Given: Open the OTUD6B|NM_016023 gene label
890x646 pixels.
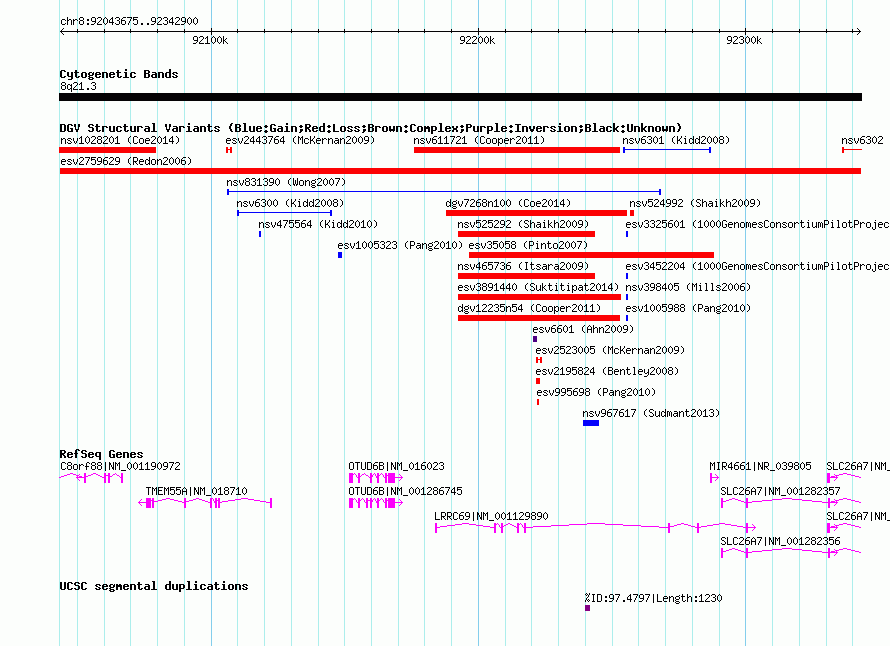Looking at the screenshot, I should point(396,466).
